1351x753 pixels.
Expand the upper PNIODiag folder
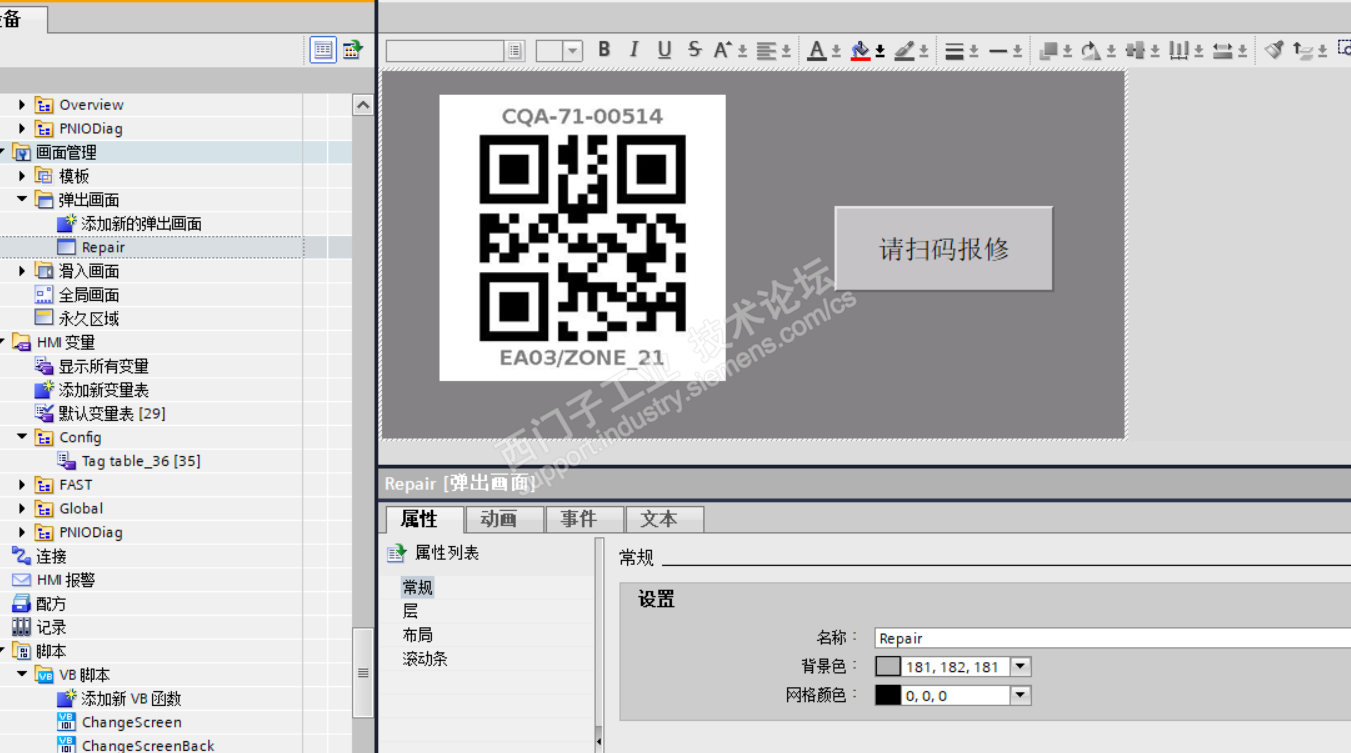22,129
